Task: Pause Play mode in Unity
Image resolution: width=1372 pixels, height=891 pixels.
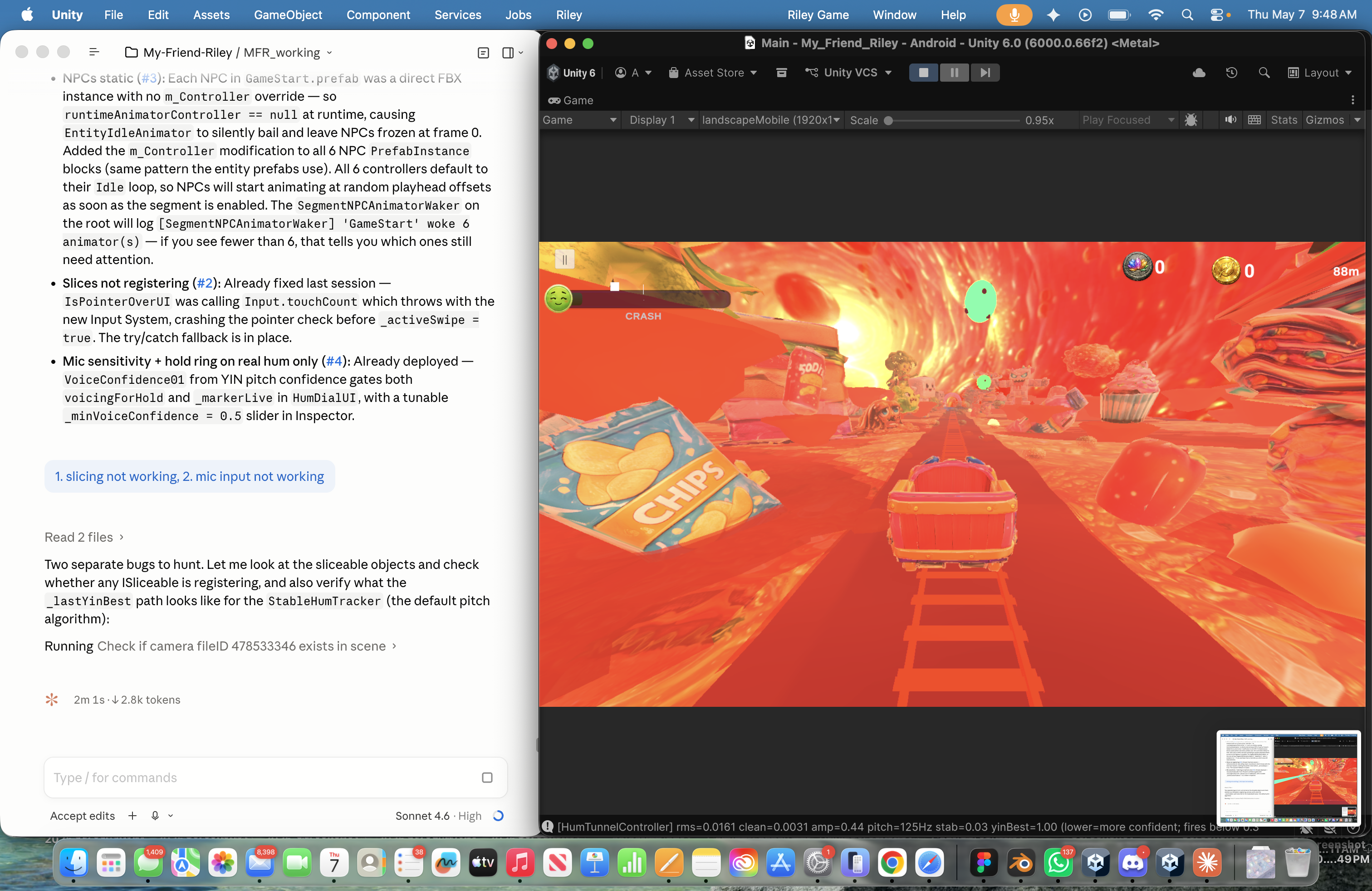Action: (x=954, y=73)
